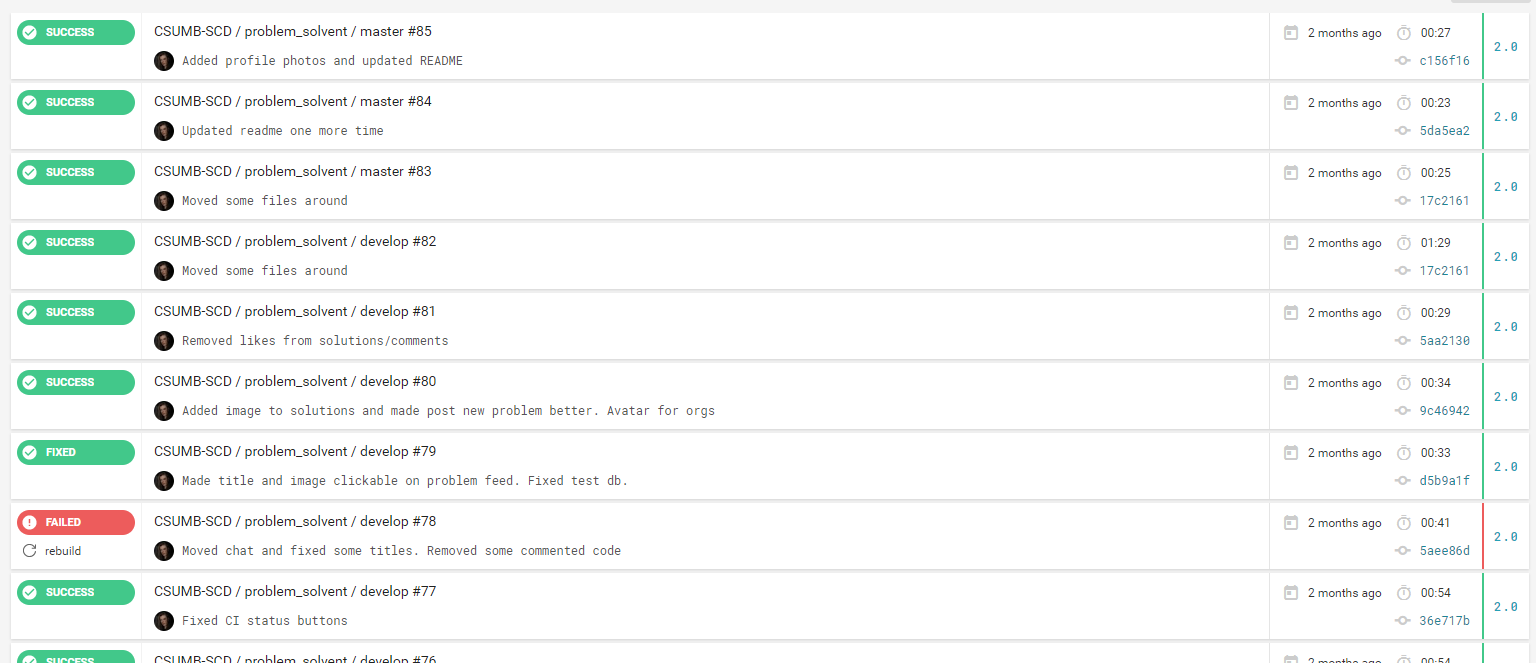
Task: Click the stopwatch icon showing 00:27 on build #85
Action: click(x=1404, y=32)
